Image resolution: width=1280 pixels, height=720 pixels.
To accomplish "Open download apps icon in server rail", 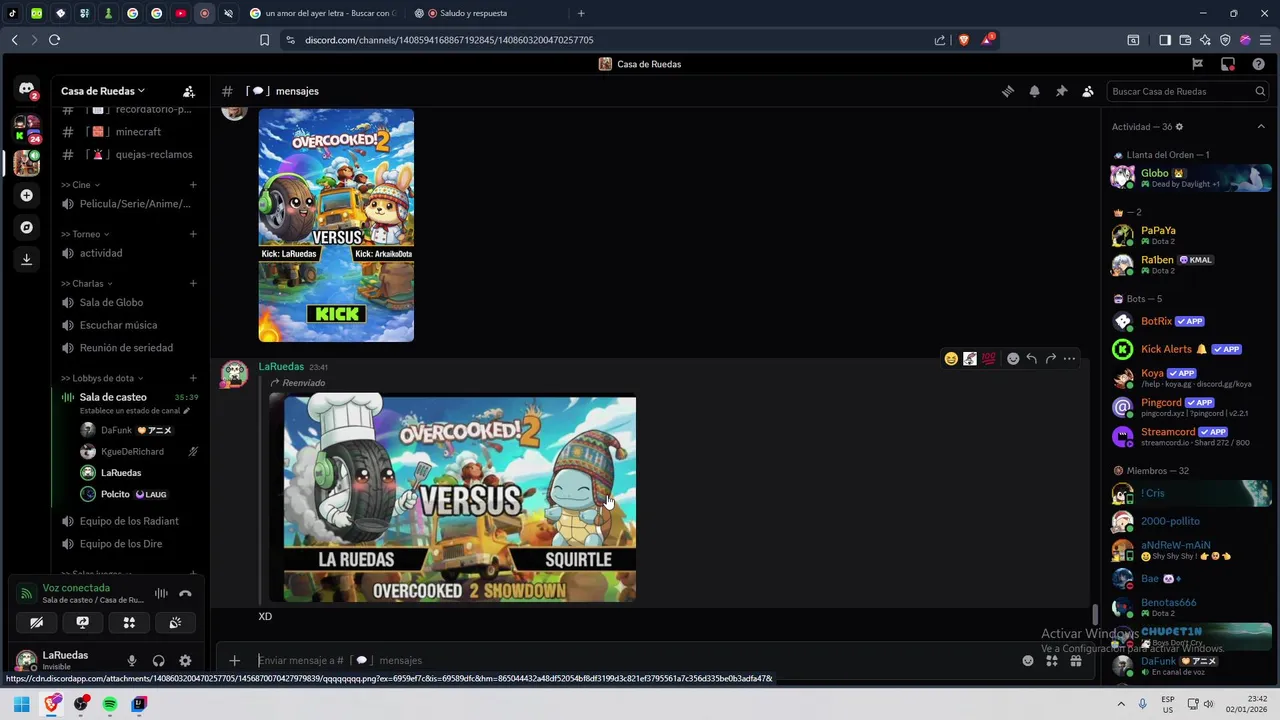I will point(27,259).
